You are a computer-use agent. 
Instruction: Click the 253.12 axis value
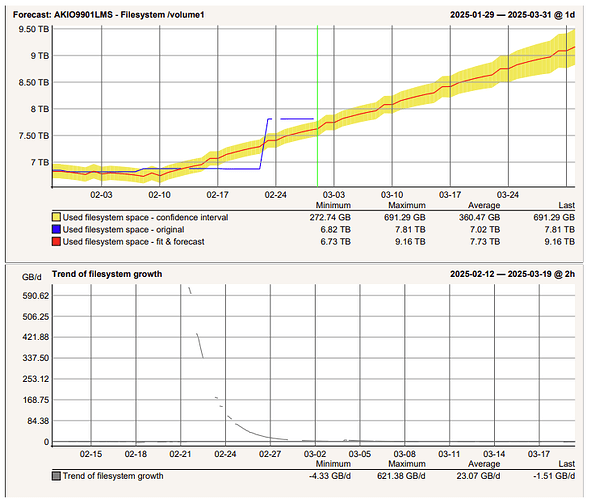click(36, 379)
